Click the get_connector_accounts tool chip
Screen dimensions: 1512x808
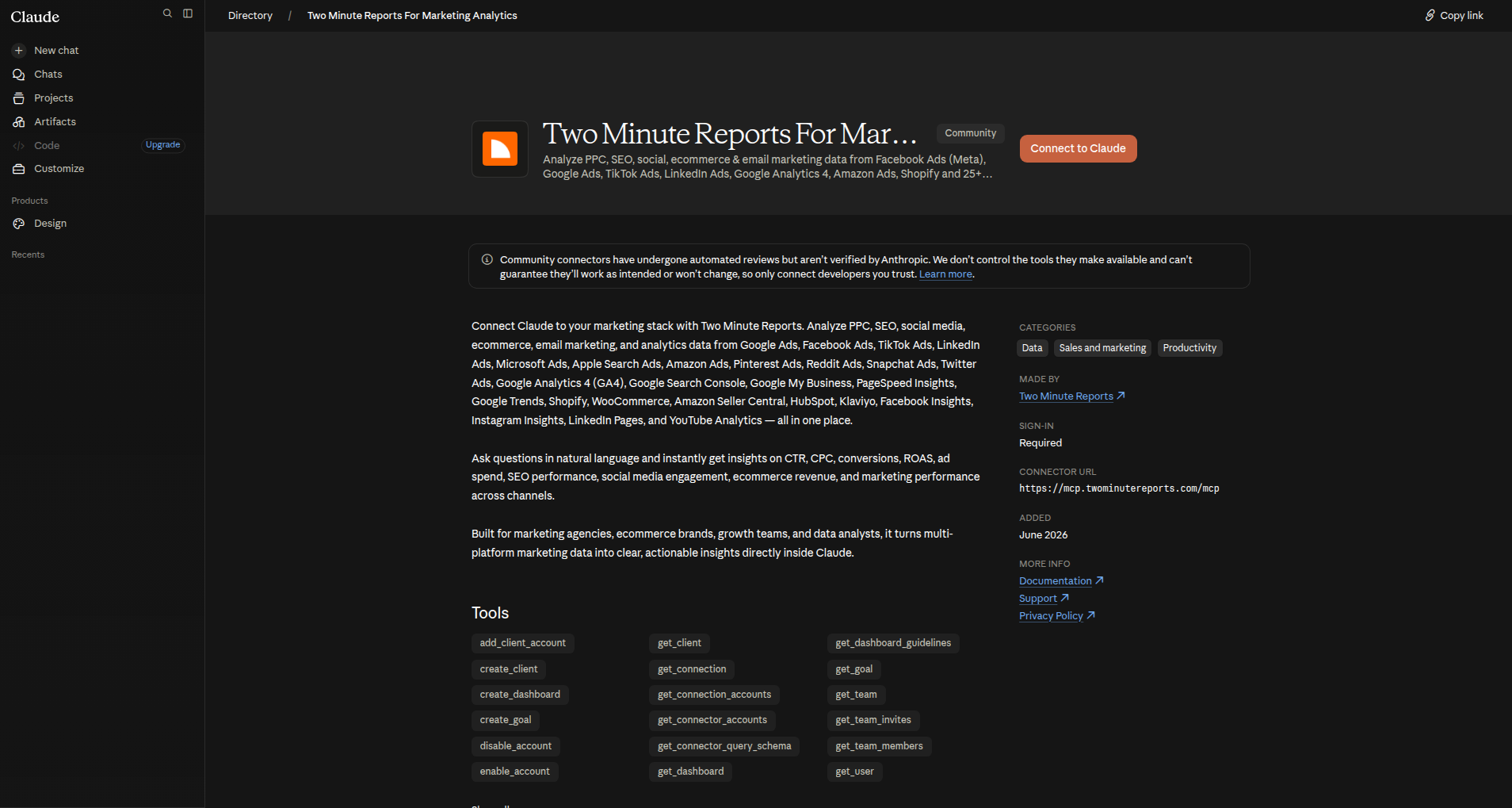coord(712,720)
